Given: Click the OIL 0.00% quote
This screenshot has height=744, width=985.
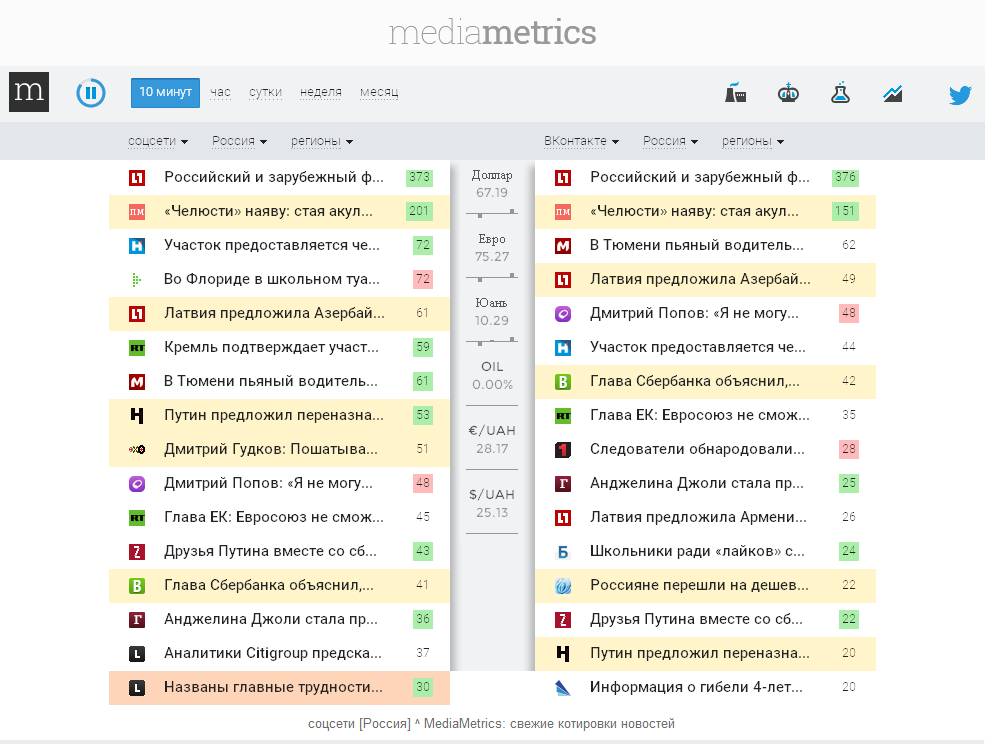Looking at the screenshot, I should [x=492, y=376].
